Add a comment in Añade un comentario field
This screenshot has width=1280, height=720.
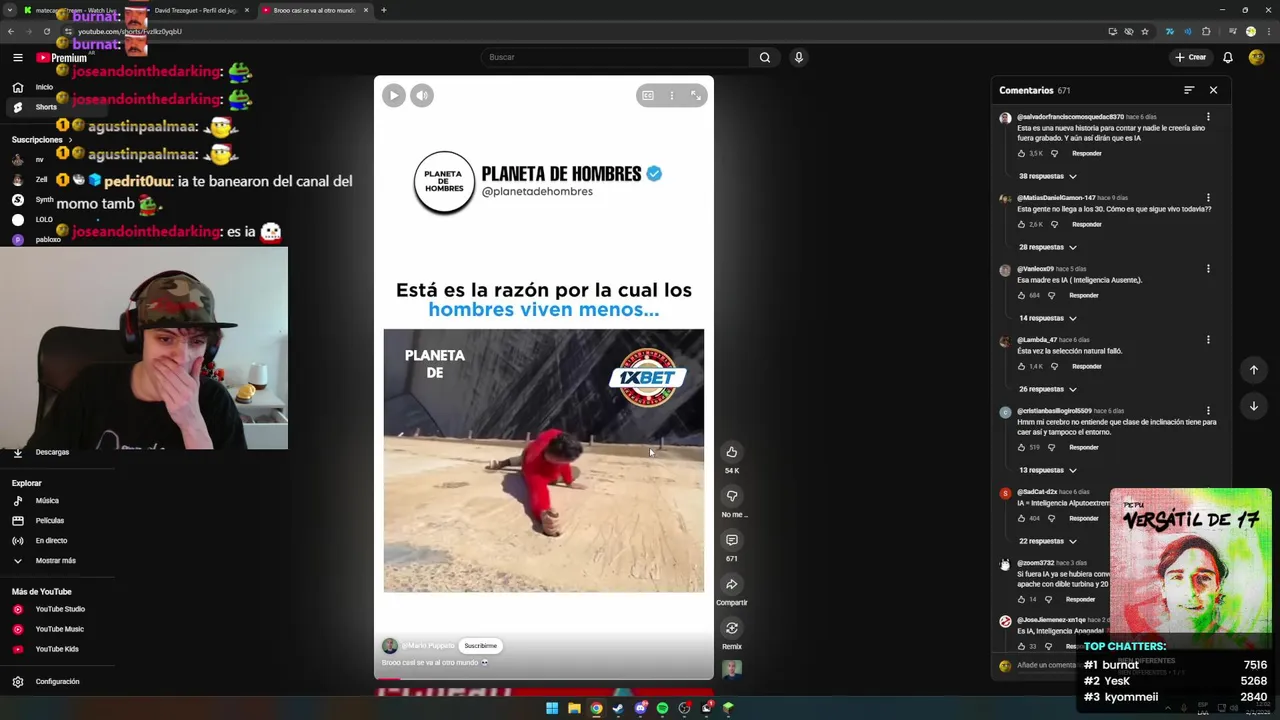(1048, 665)
